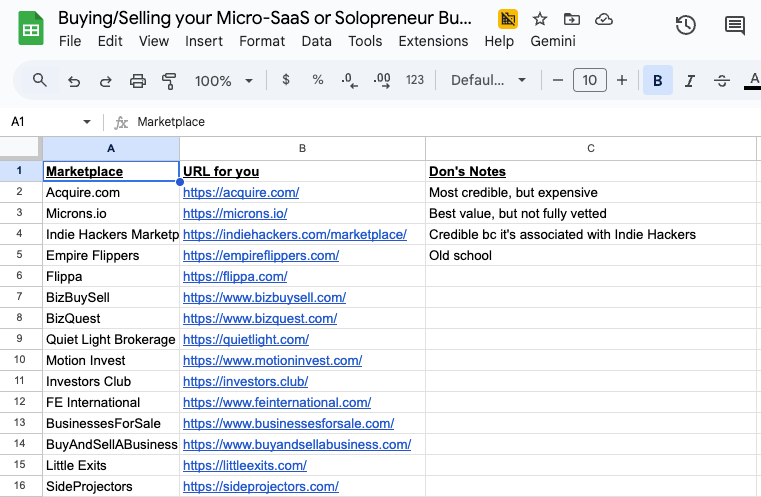Expand the Name box dropdown arrow

click(x=87, y=122)
